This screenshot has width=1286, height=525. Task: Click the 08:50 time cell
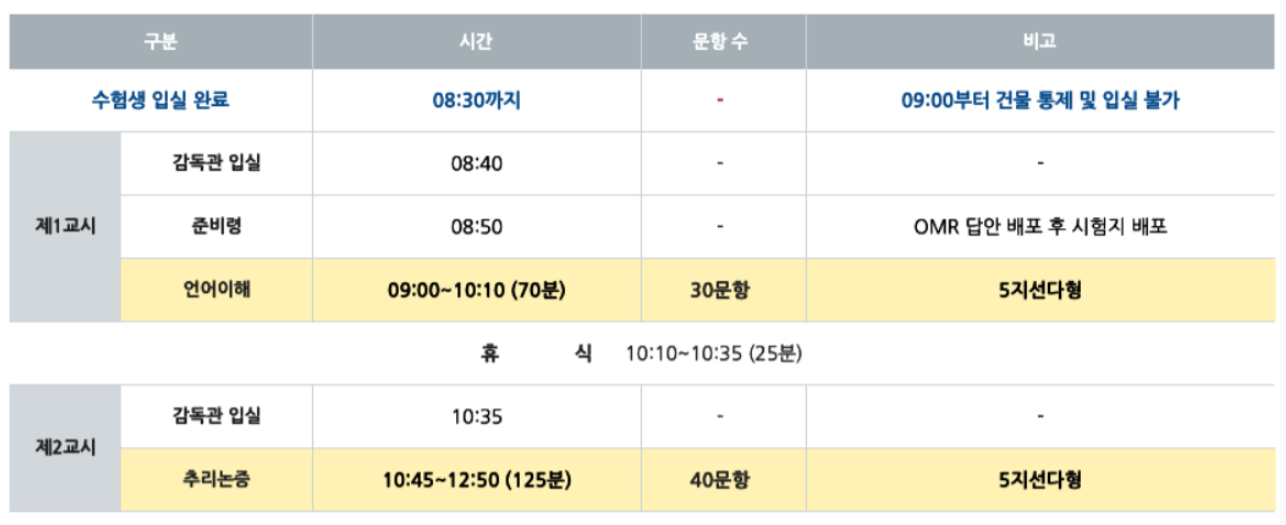pos(476,227)
